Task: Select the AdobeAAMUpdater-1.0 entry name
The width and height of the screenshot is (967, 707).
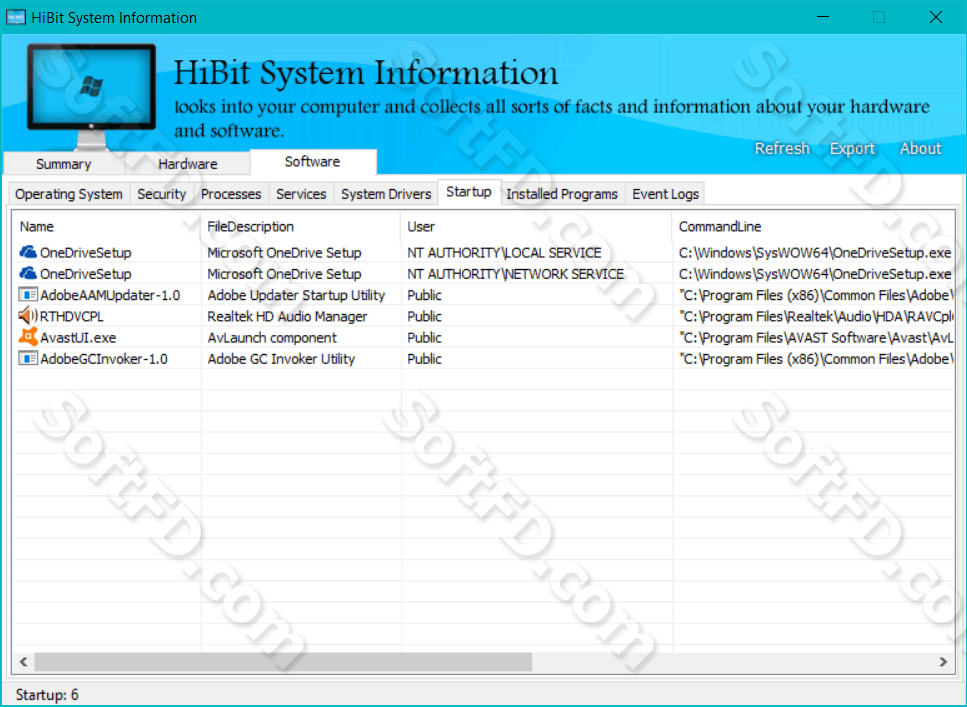Action: coord(110,295)
